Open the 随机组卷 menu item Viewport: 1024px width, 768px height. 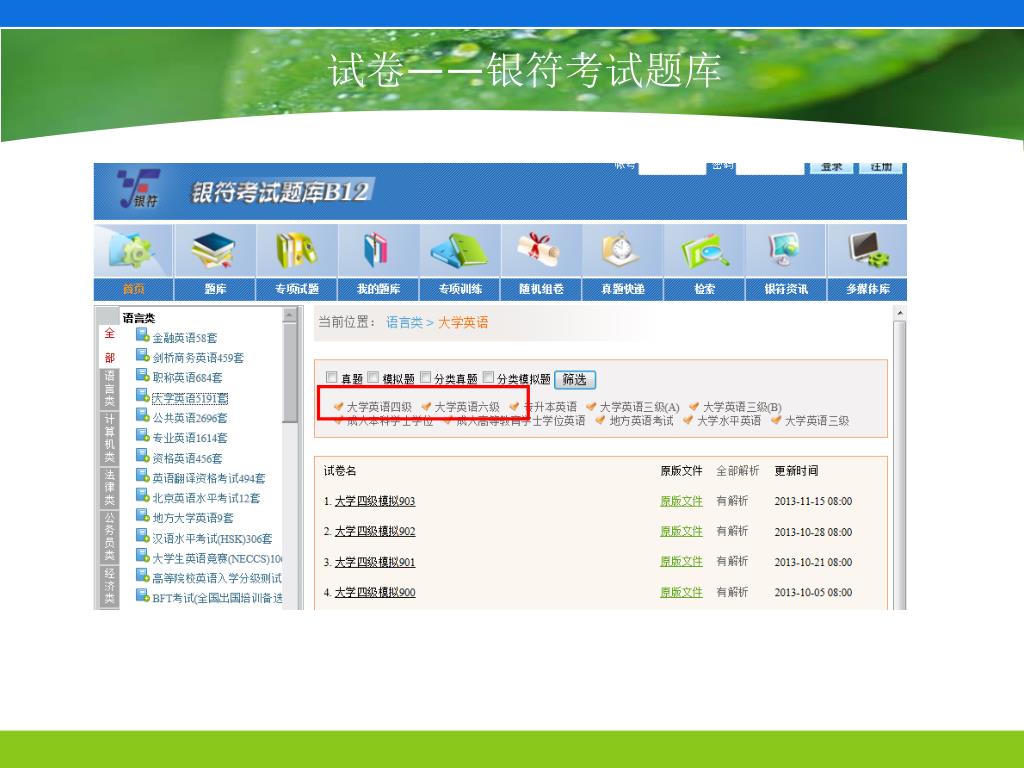tap(541, 289)
